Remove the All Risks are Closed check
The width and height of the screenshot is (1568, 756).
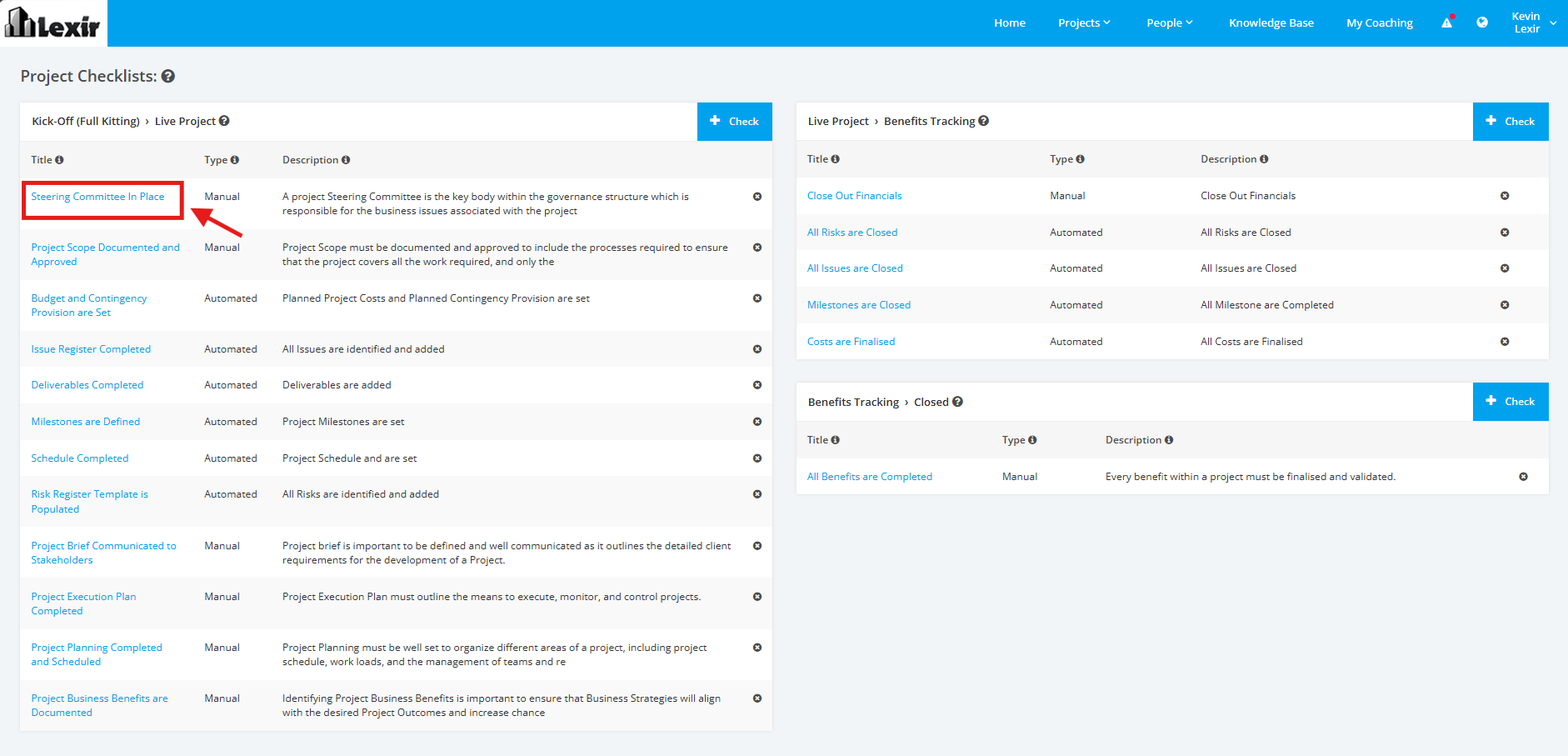pyautogui.click(x=1505, y=233)
